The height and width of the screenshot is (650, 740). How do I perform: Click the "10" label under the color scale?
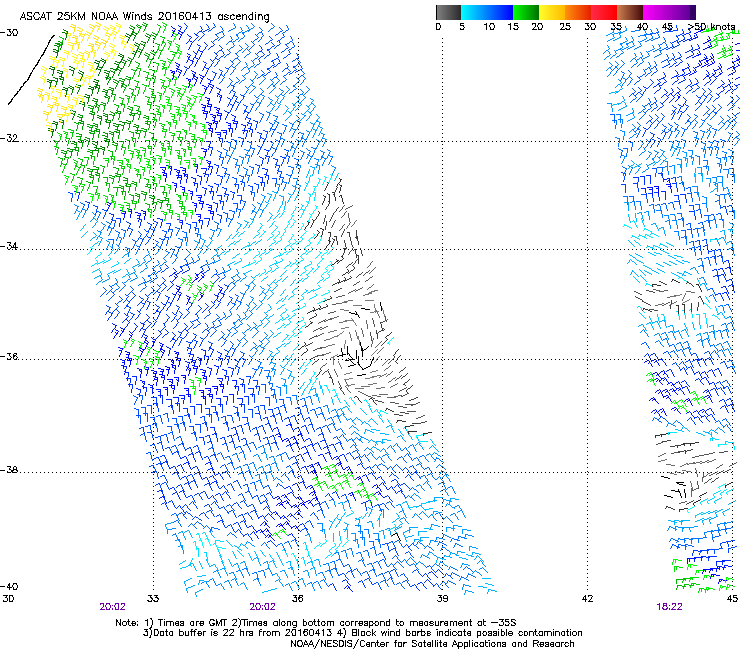pos(489,27)
